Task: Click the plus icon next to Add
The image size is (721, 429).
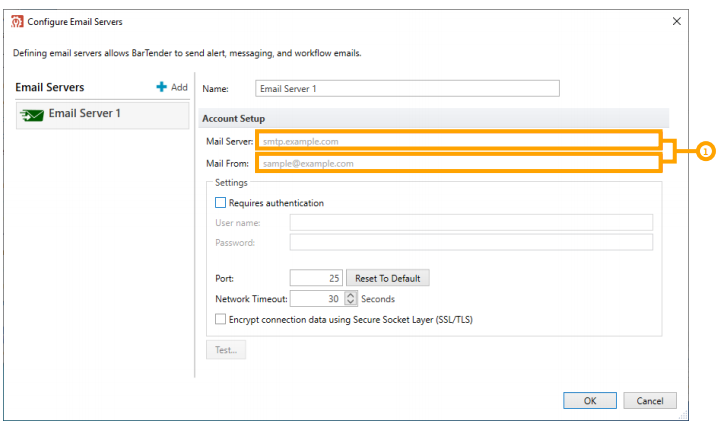Action: pyautogui.click(x=161, y=87)
